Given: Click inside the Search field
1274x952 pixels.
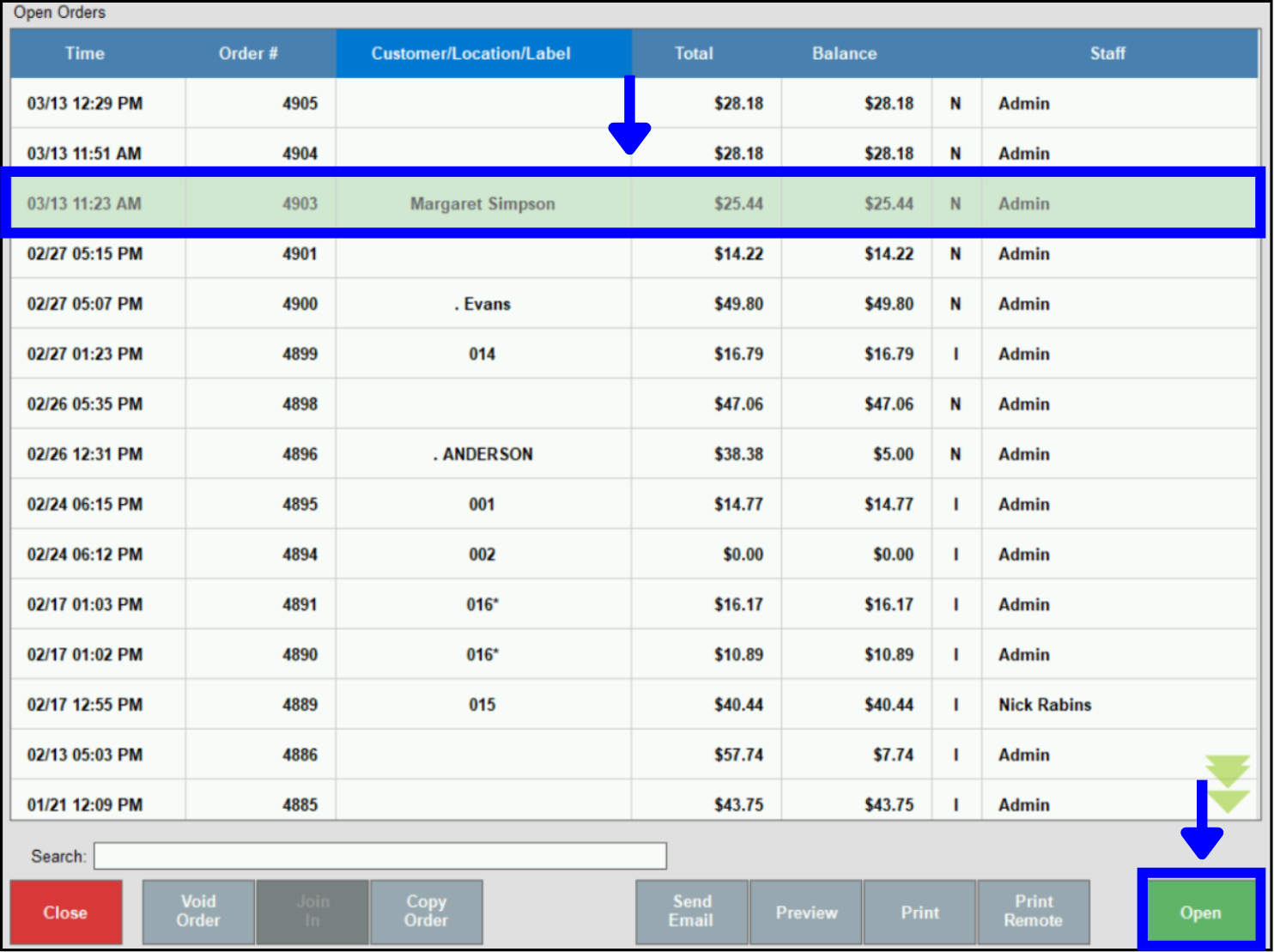Looking at the screenshot, I should (380, 855).
